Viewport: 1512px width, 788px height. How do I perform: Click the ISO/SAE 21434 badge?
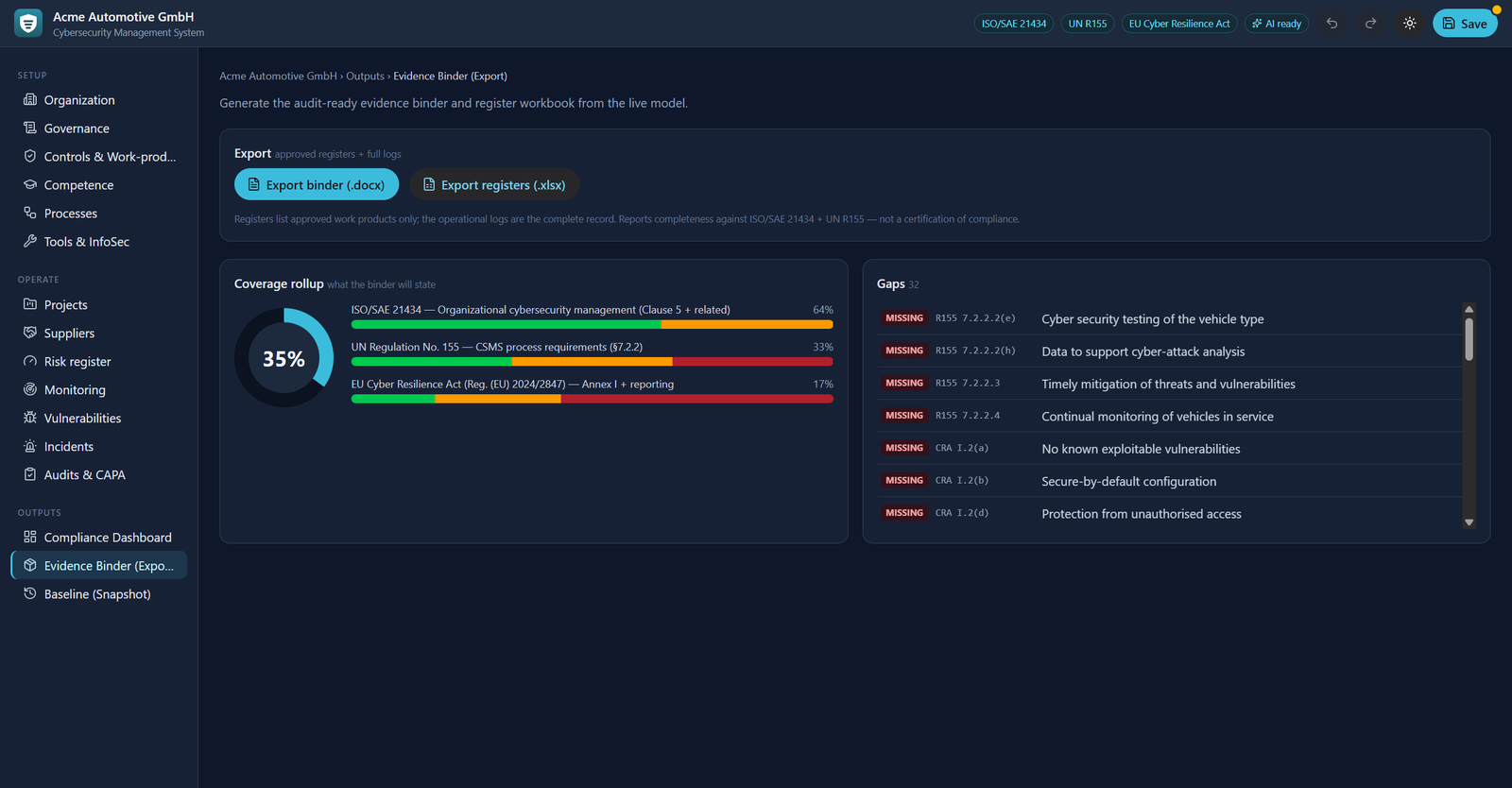[x=1014, y=24]
